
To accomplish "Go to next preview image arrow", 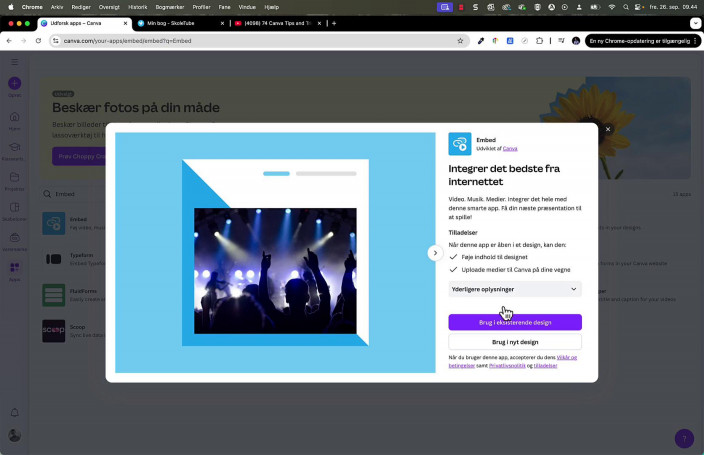I will (435, 253).
